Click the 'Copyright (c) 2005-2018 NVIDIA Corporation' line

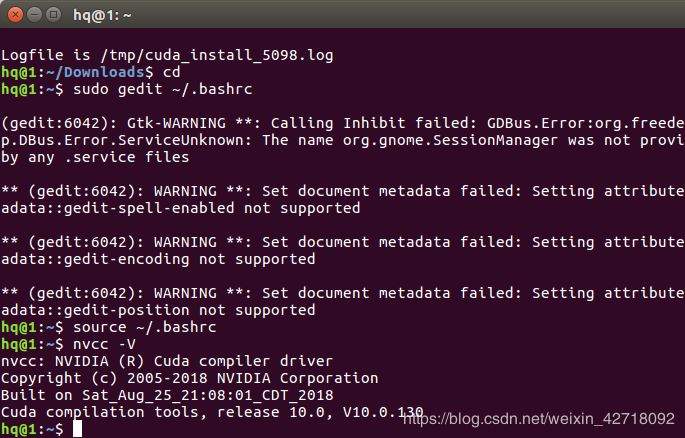click(x=189, y=378)
